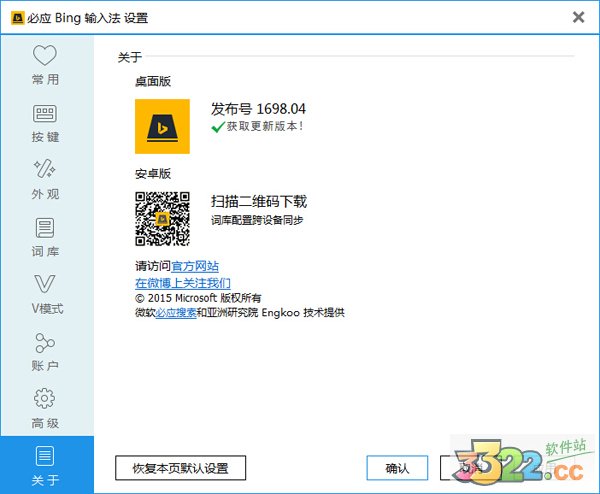Viewport: 600px width, 494px height.
Task: Open the 官方网站 link
Action: click(x=195, y=266)
